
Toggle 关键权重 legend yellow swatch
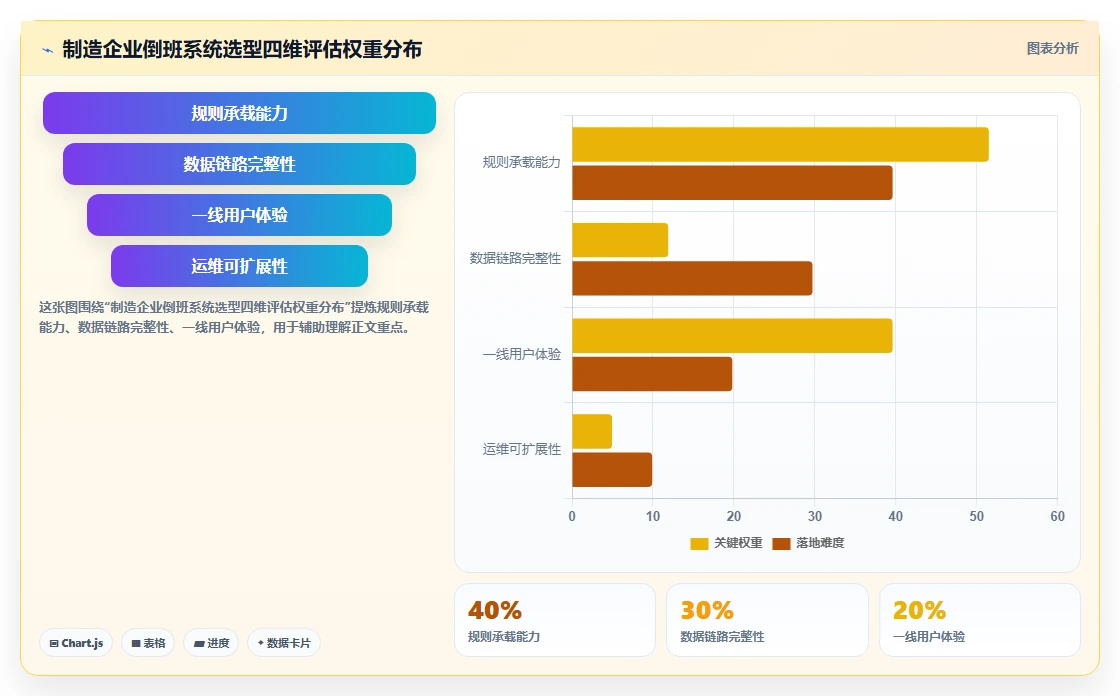[x=699, y=544]
